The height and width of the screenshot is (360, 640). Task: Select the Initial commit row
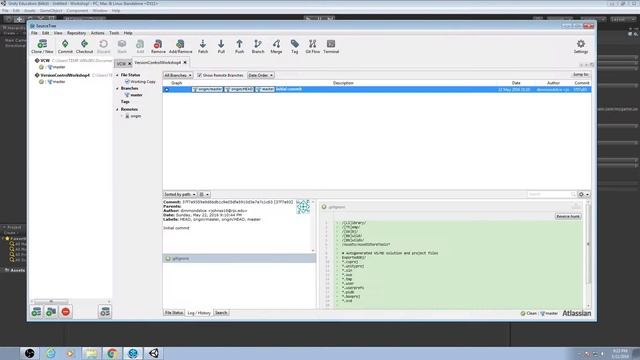coord(377,89)
